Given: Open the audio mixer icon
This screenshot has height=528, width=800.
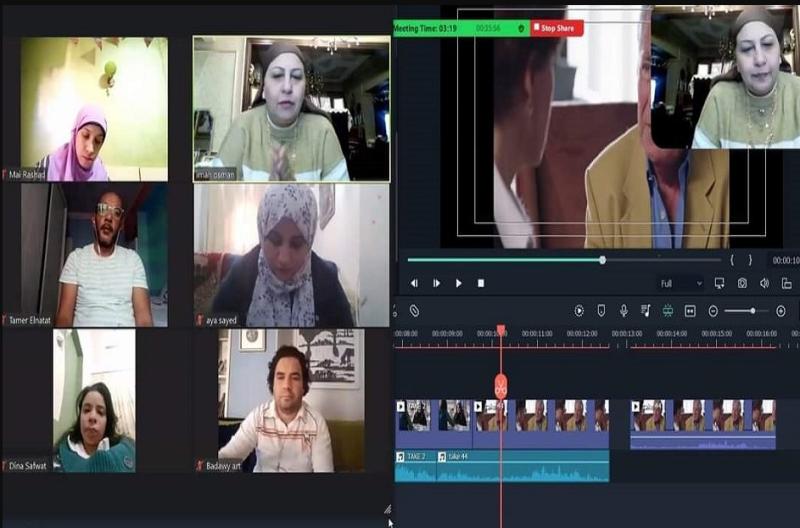Looking at the screenshot, I should click(x=645, y=311).
